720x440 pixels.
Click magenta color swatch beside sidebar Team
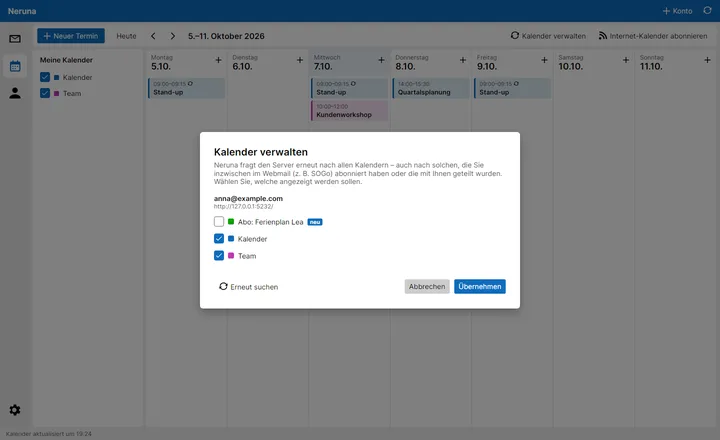(56, 93)
